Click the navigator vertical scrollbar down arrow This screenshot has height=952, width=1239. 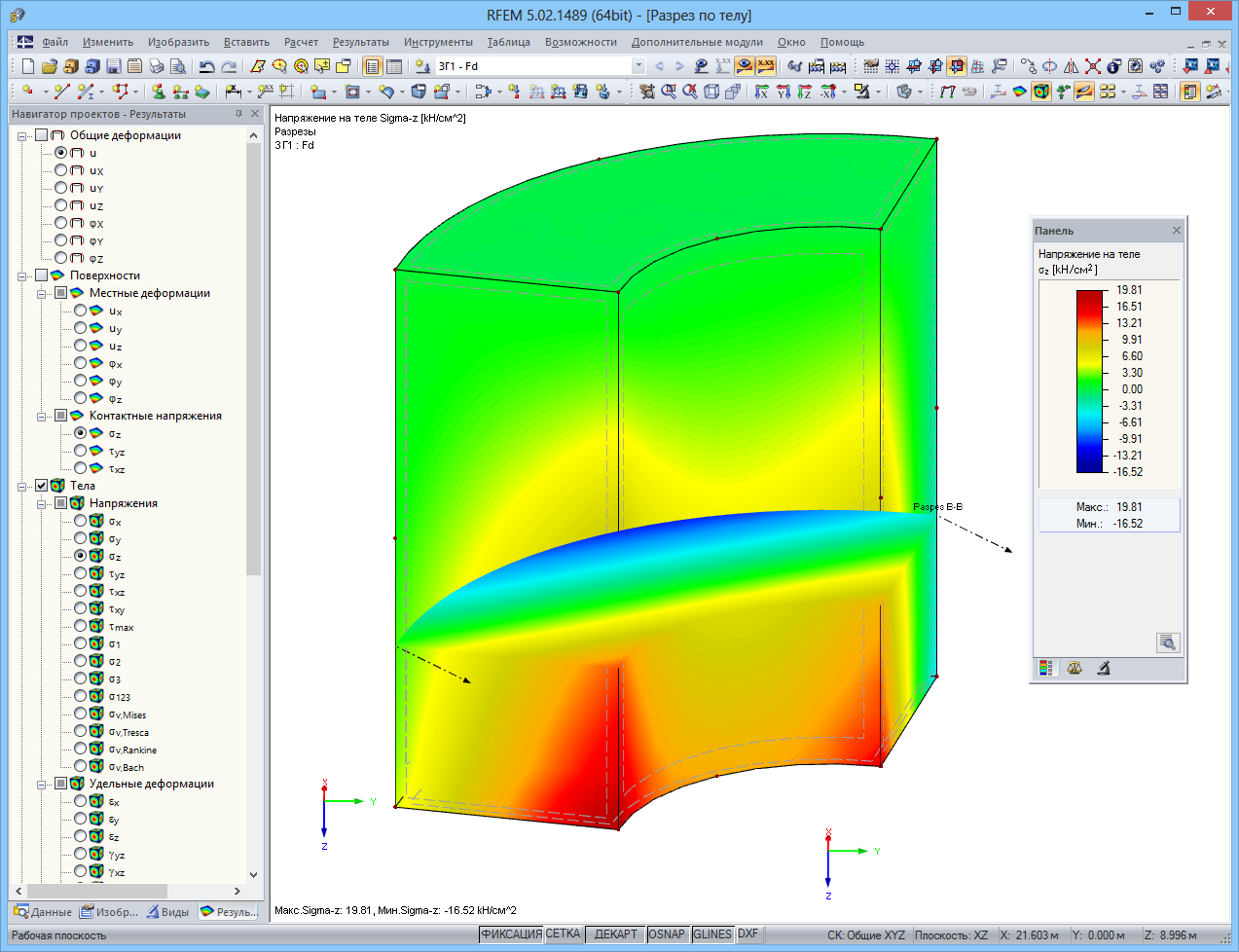click(x=254, y=874)
